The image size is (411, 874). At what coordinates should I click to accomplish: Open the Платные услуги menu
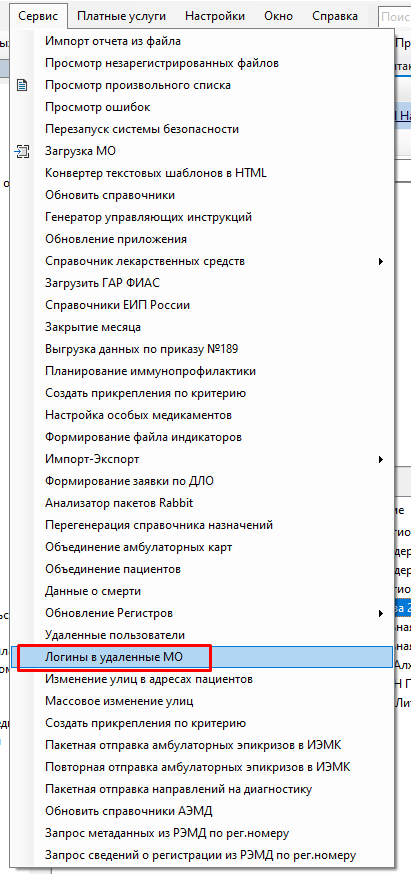click(122, 16)
